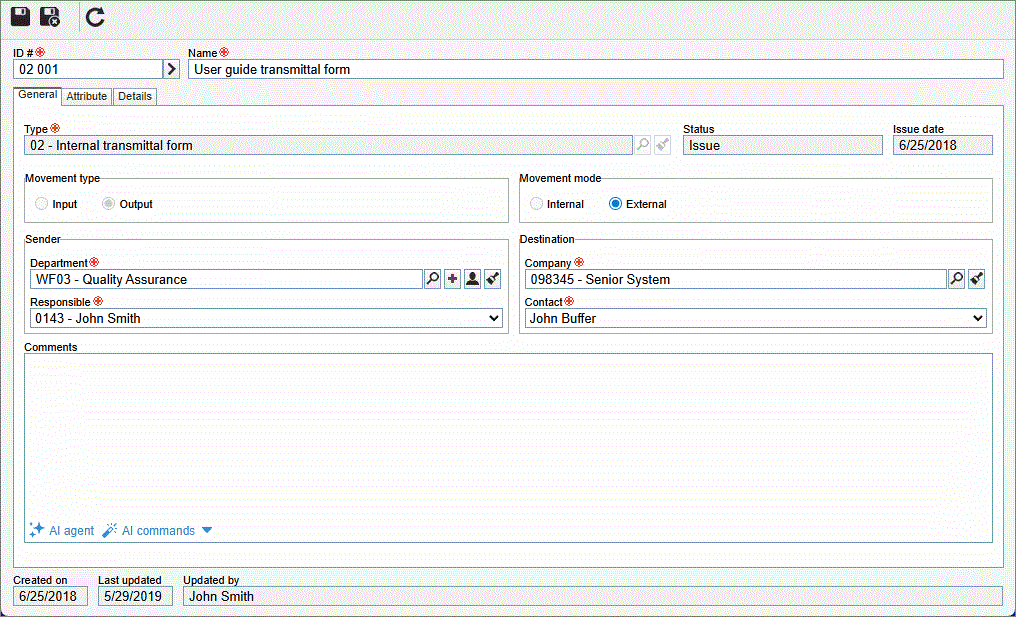This screenshot has width=1016, height=617.
Task: Expand the Responsible dropdown list
Action: 493,319
